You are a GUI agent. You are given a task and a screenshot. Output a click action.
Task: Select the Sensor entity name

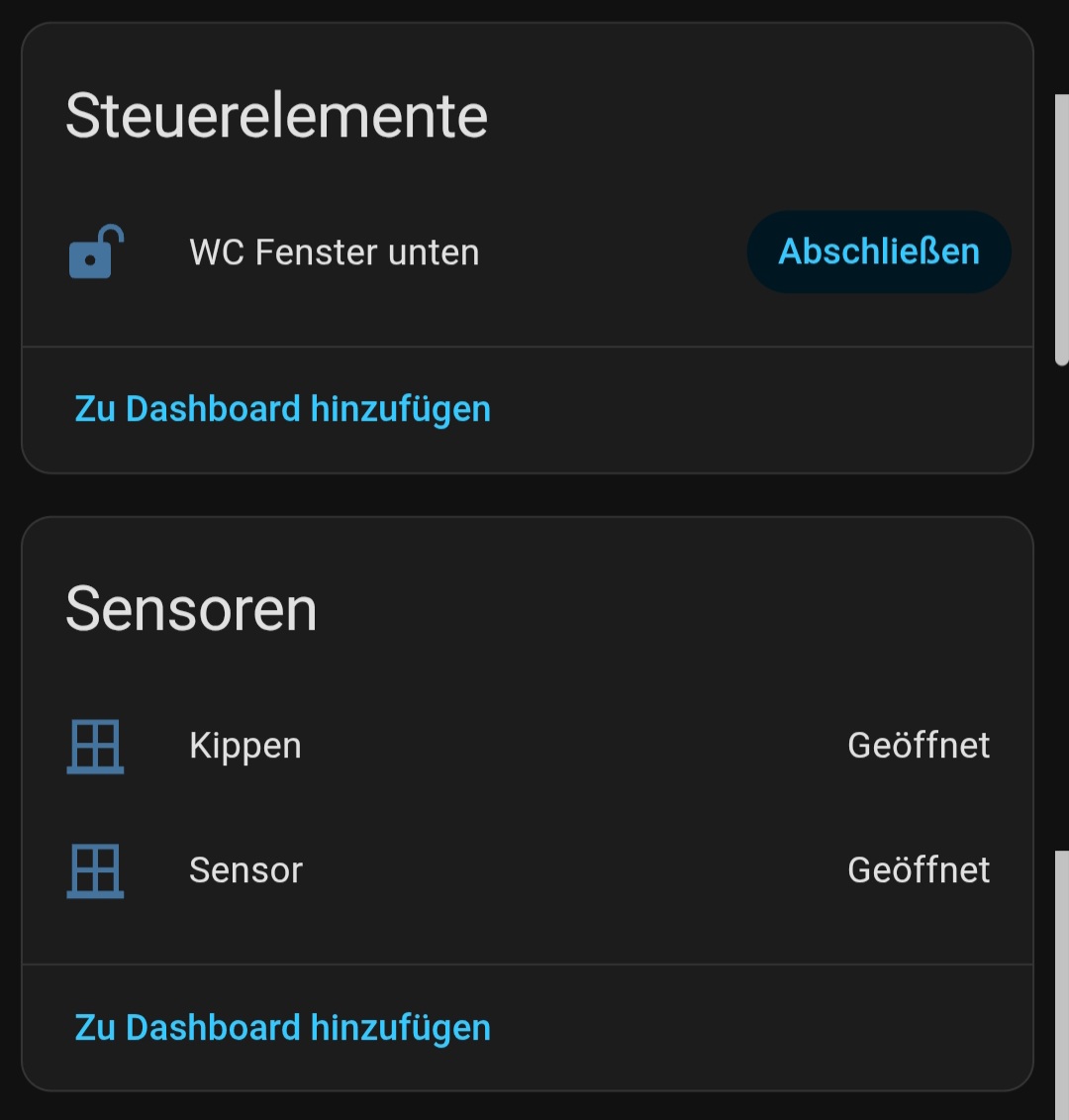click(x=245, y=870)
